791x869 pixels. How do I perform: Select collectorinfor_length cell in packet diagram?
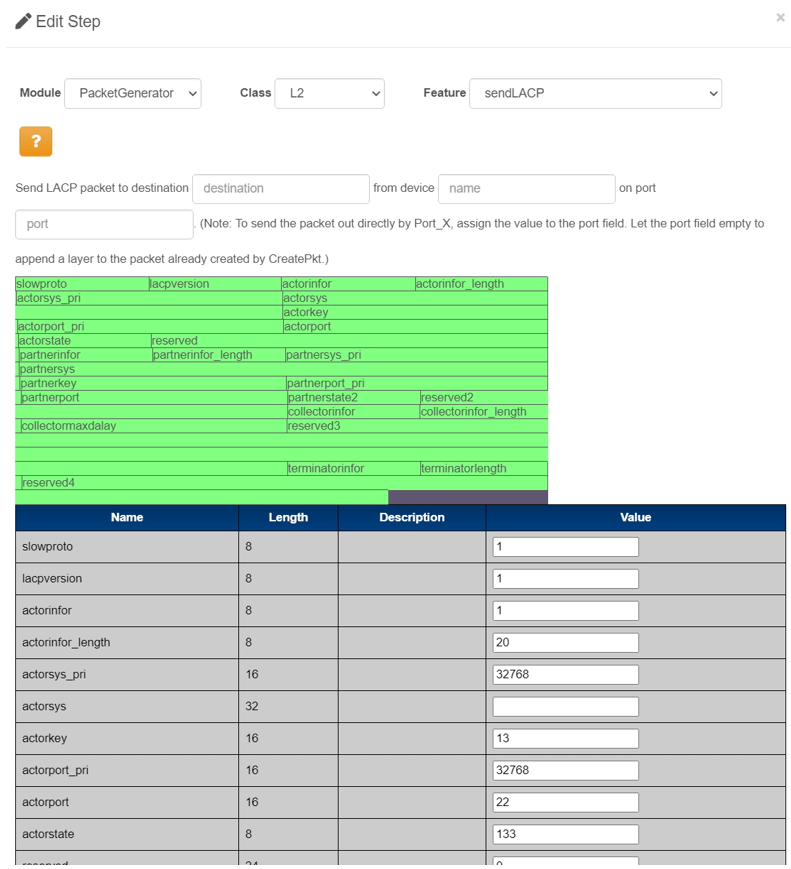click(x=484, y=412)
